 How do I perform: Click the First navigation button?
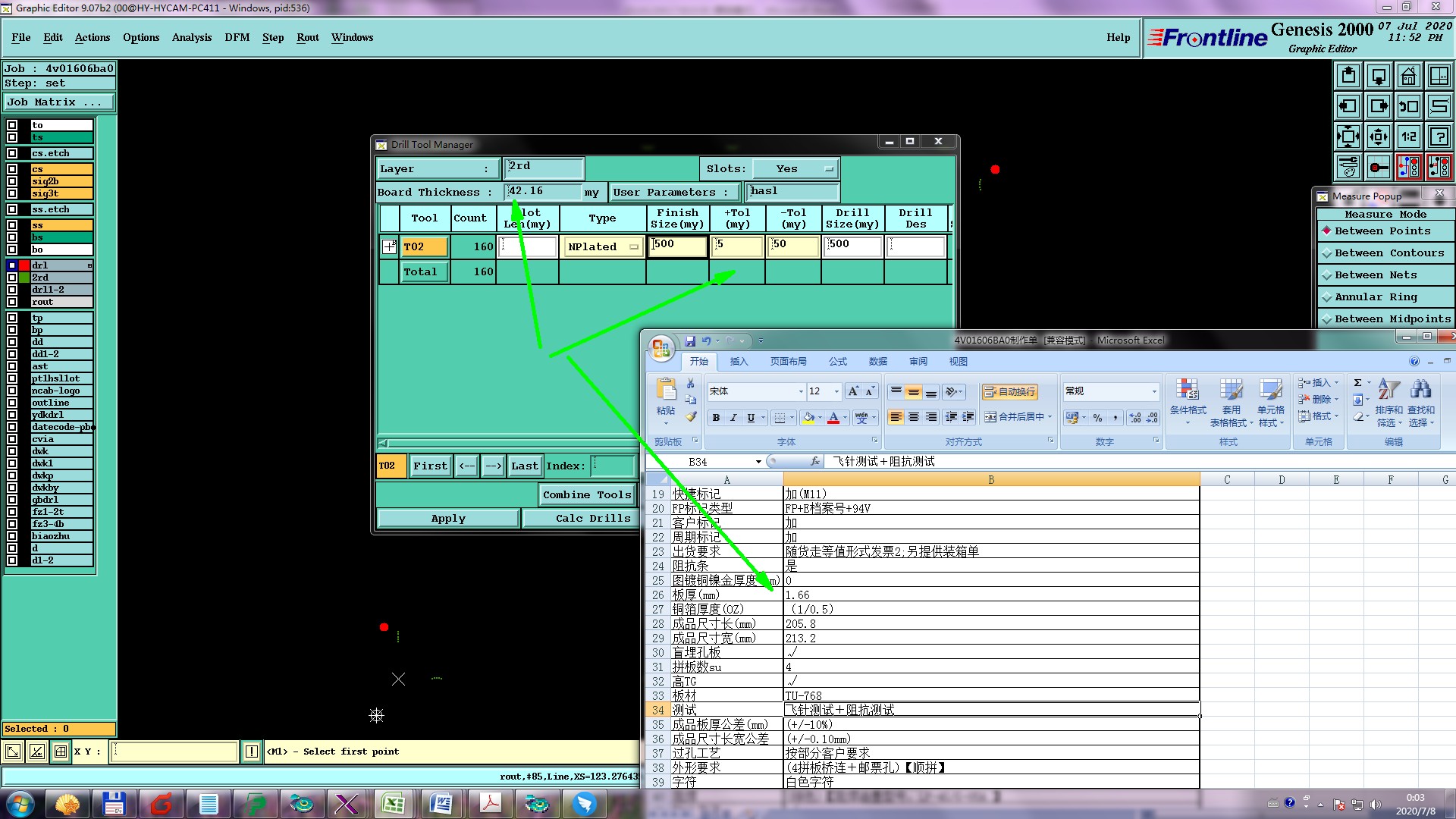(430, 466)
